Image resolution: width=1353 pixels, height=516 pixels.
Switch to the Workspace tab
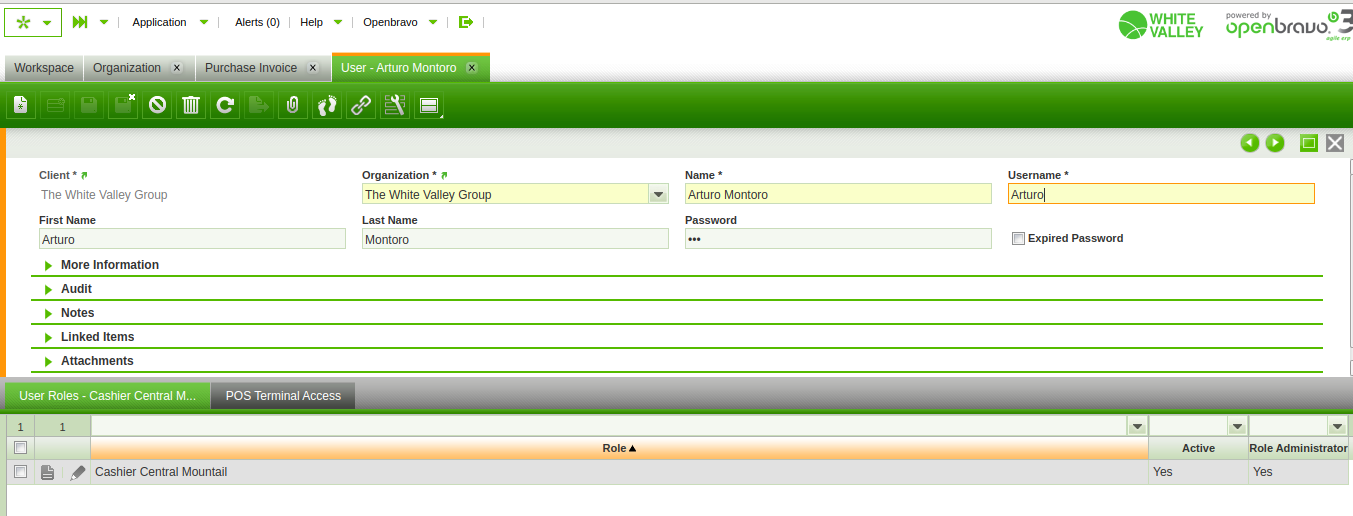(44, 68)
